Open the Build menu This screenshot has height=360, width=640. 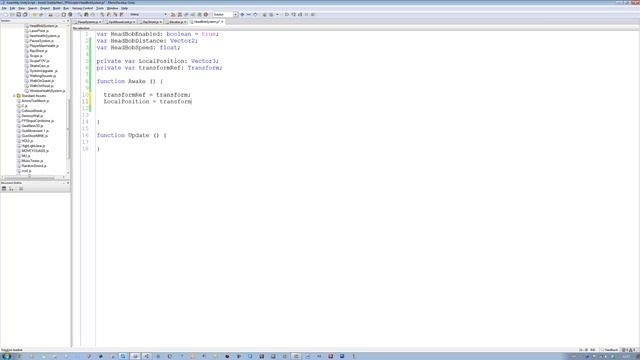57,8
